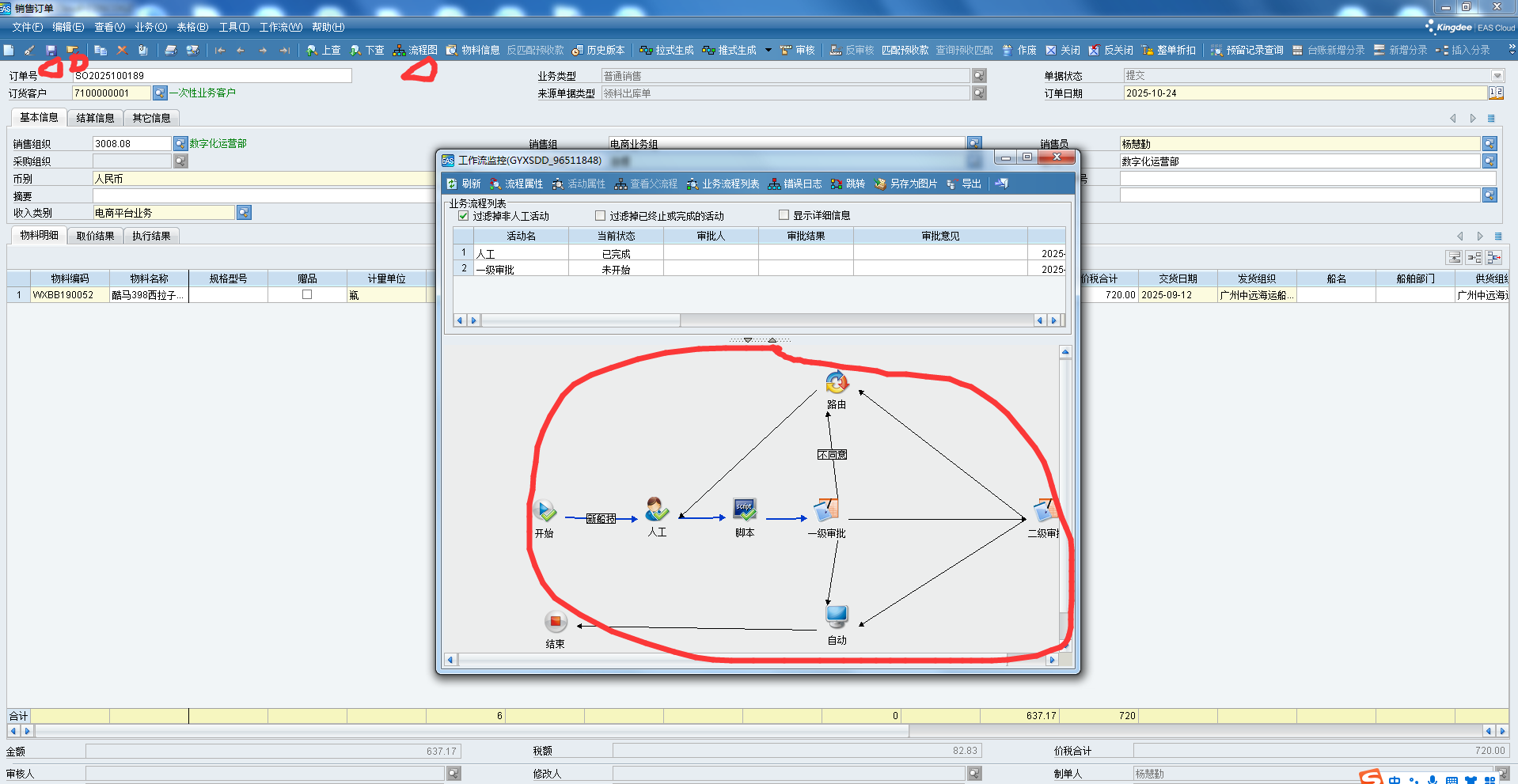Viewport: 1518px width, 784px height.
Task: Check the 显示详细信息 option
Action: (x=784, y=215)
